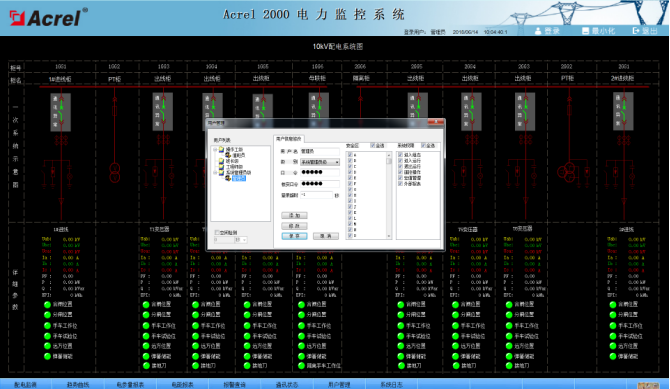Click user icon beside highlighted 管理员 node
This screenshot has width=670, height=389.
coord(228,178)
